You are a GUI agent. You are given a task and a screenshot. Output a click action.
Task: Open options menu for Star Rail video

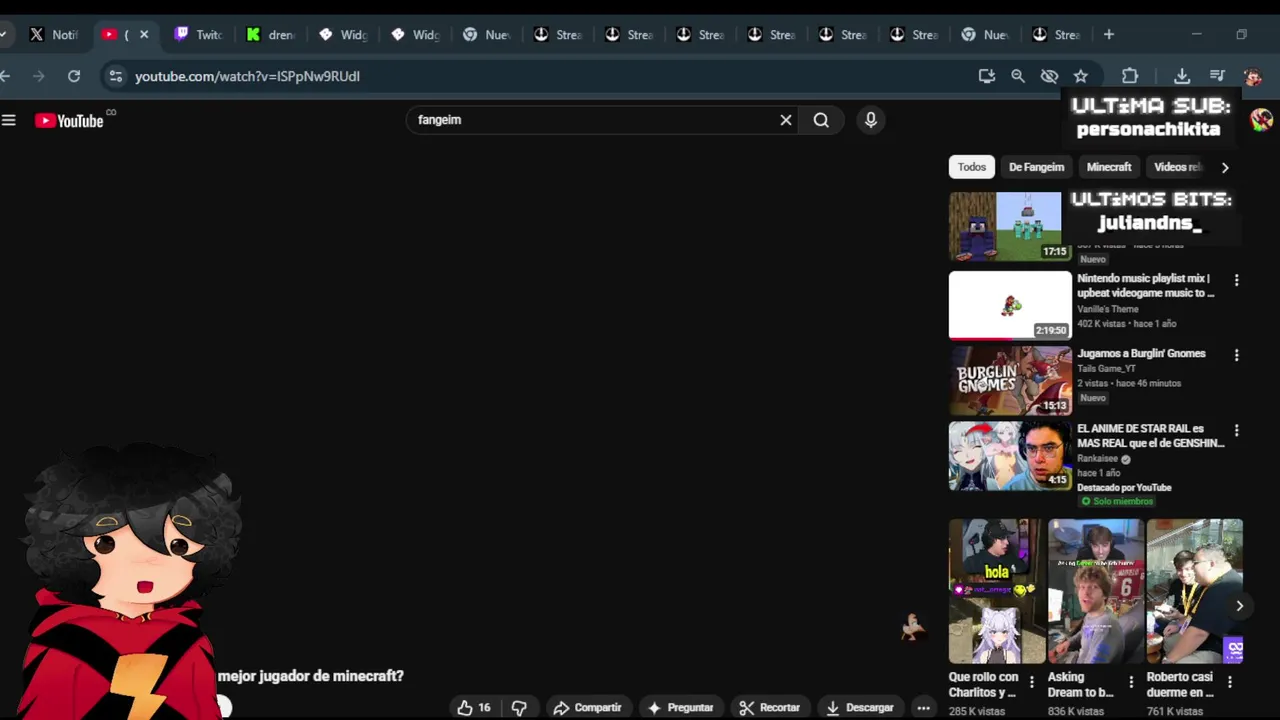click(1236, 430)
